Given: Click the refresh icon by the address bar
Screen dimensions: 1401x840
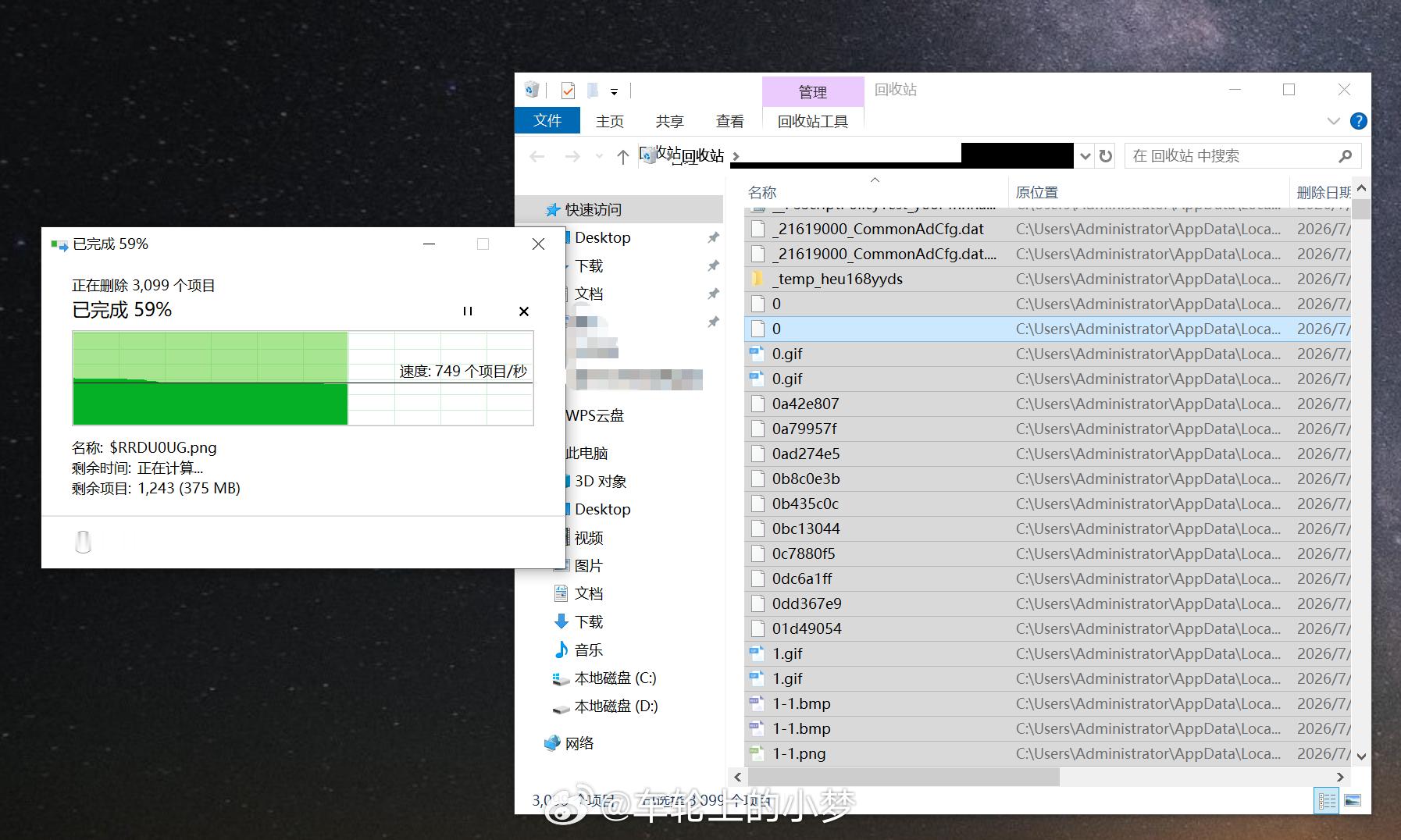Looking at the screenshot, I should 1105,156.
